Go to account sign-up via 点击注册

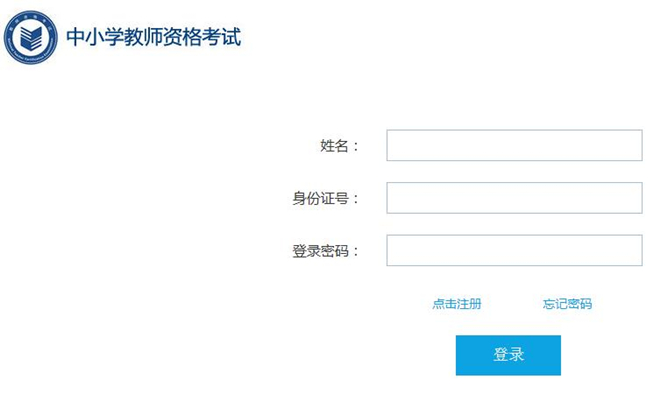(457, 304)
